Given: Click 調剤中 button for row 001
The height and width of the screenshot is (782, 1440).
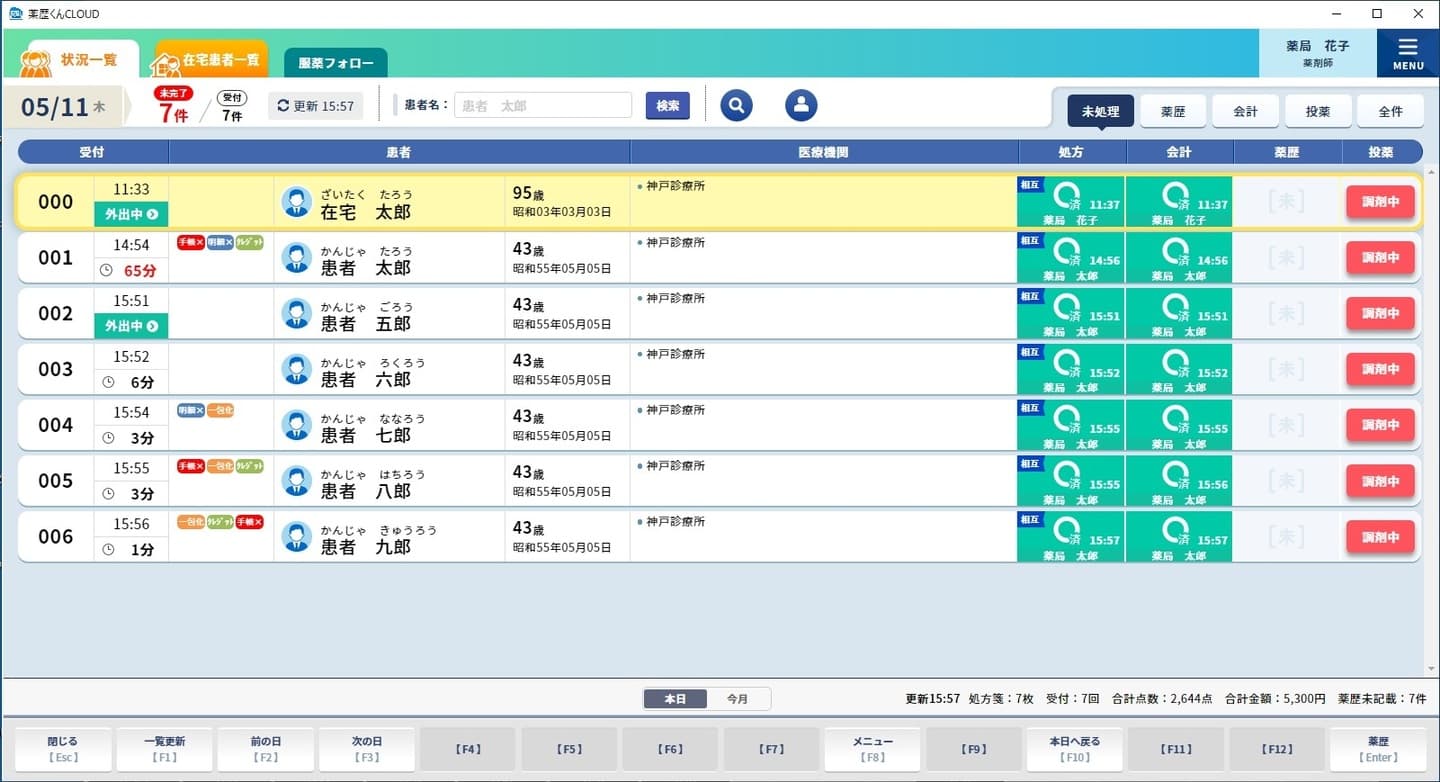Looking at the screenshot, I should [1380, 258].
